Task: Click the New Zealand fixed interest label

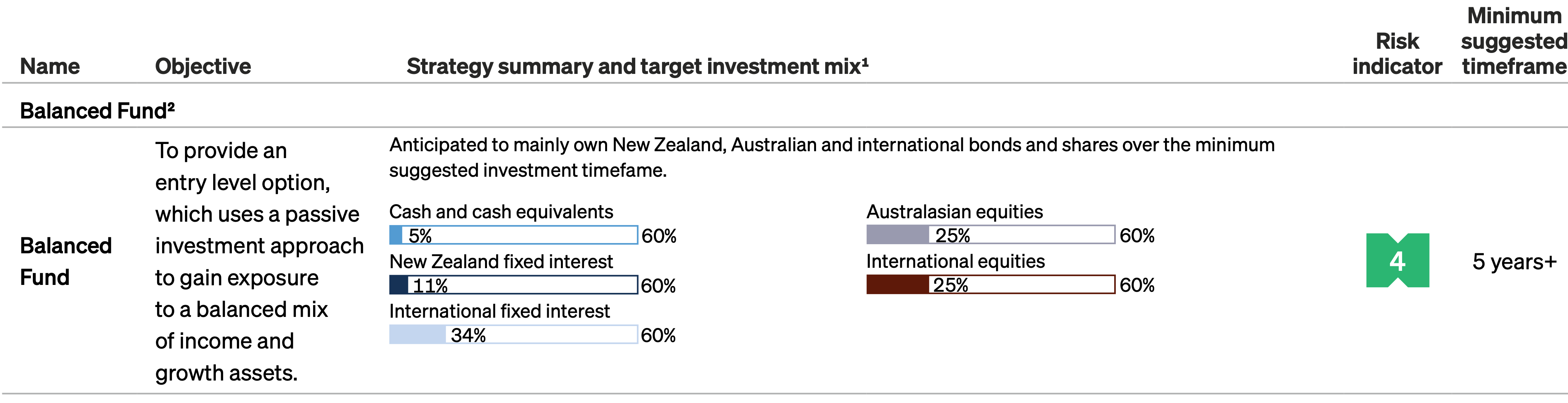Action: pos(501,261)
